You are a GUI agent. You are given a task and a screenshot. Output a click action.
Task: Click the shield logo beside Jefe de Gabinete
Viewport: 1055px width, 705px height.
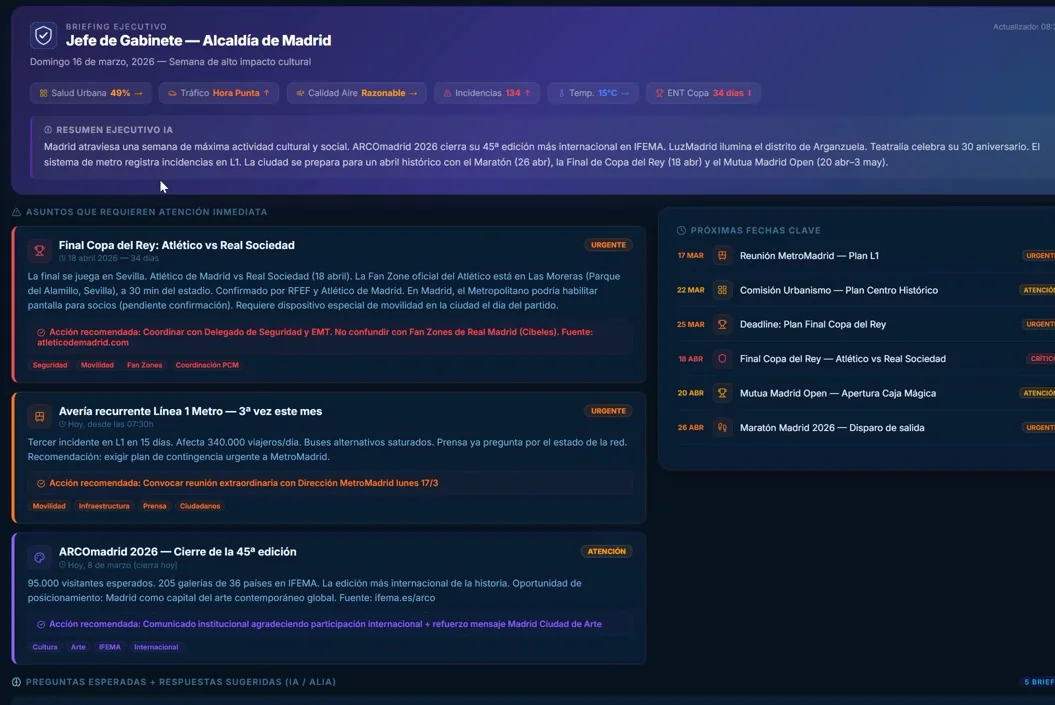click(43, 36)
